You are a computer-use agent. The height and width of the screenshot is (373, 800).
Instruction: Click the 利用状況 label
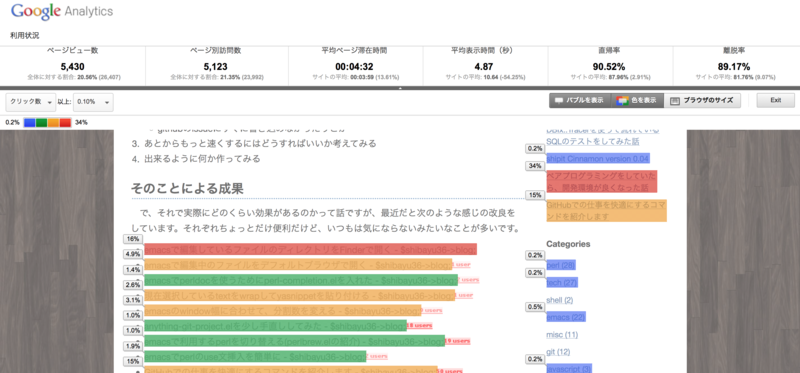pyautogui.click(x=24, y=36)
